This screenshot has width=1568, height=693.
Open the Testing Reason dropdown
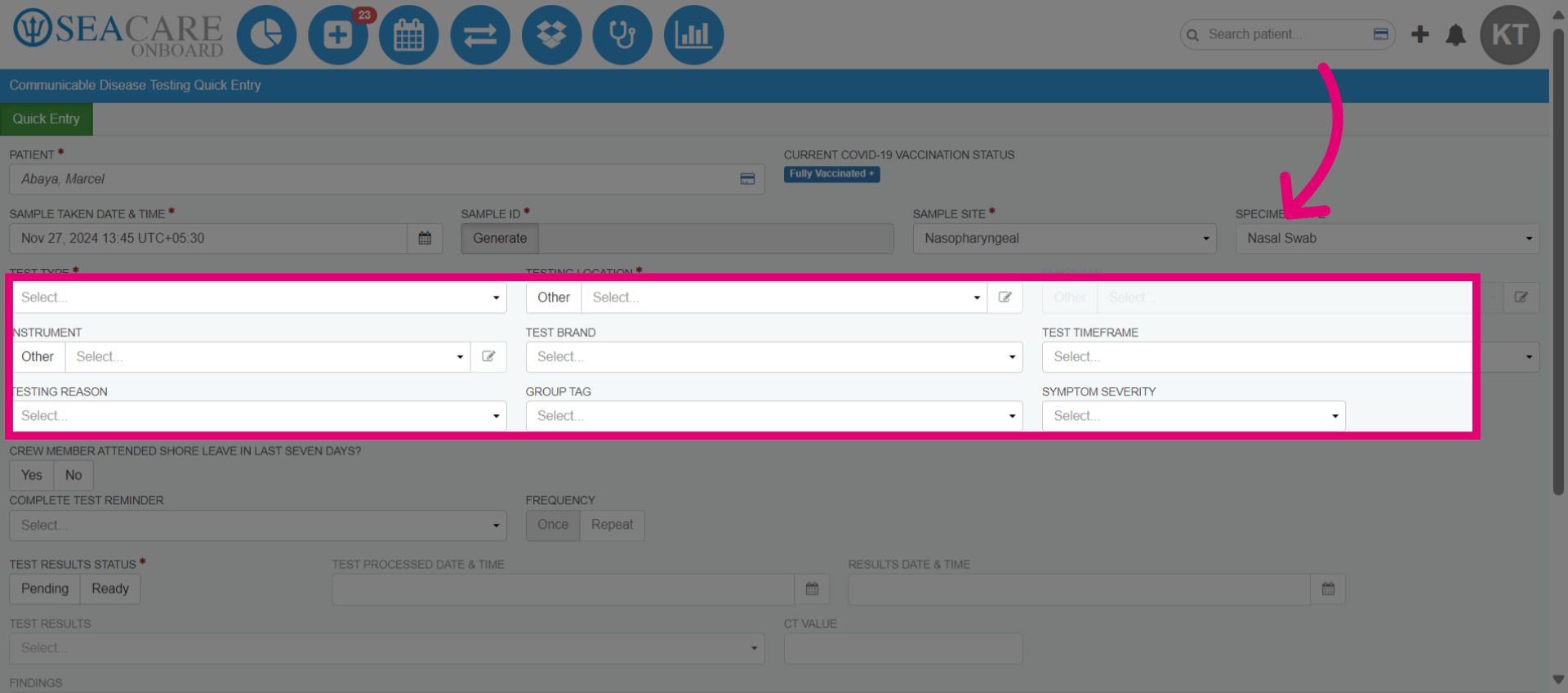(x=259, y=416)
